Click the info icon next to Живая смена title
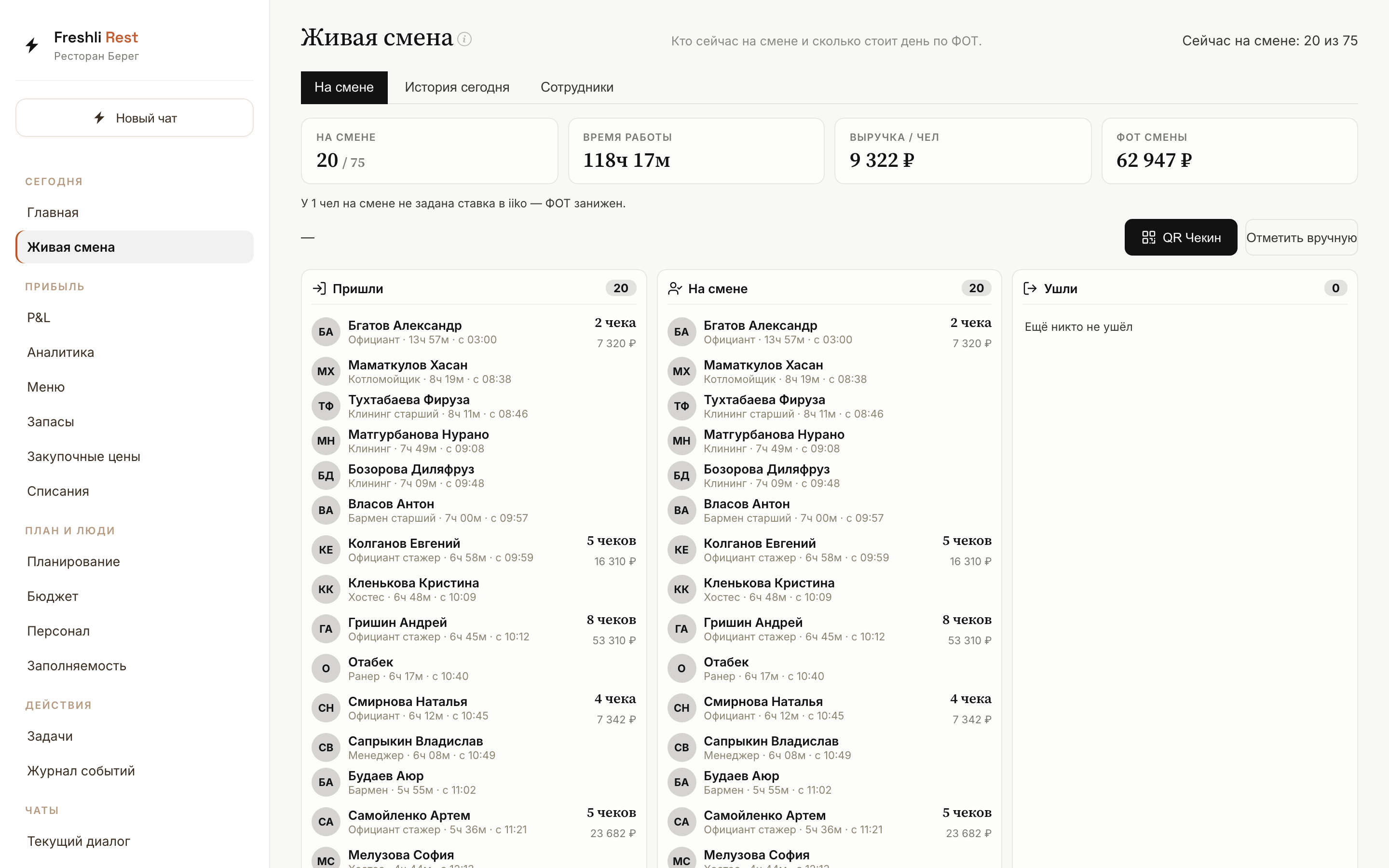This screenshot has height=868, width=1389. click(464, 39)
